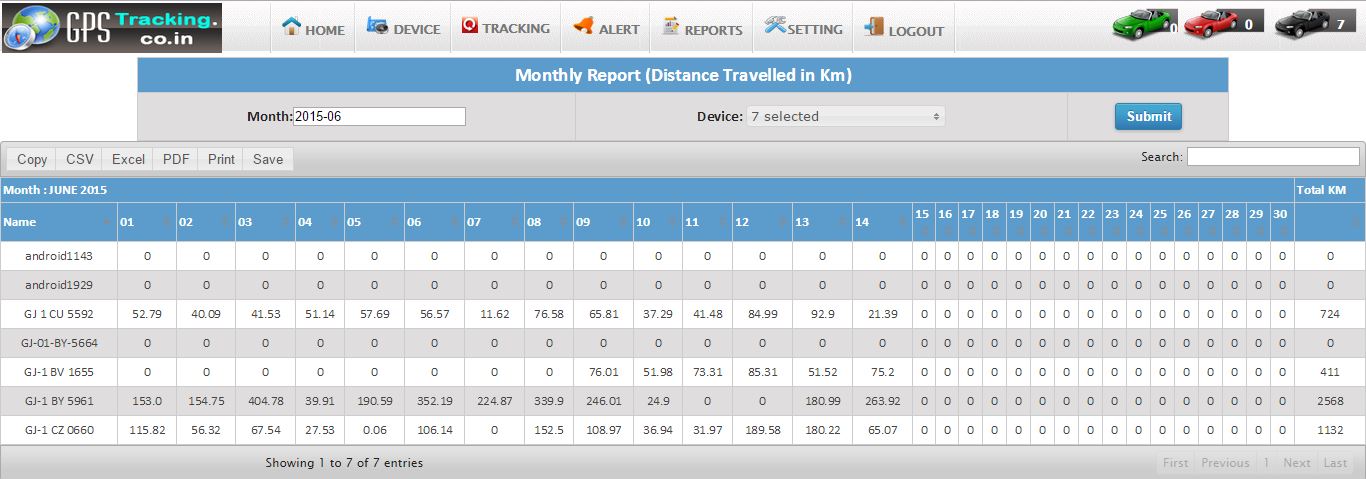This screenshot has width=1366, height=479.
Task: Click the Next pagination link
Action: point(1297,462)
